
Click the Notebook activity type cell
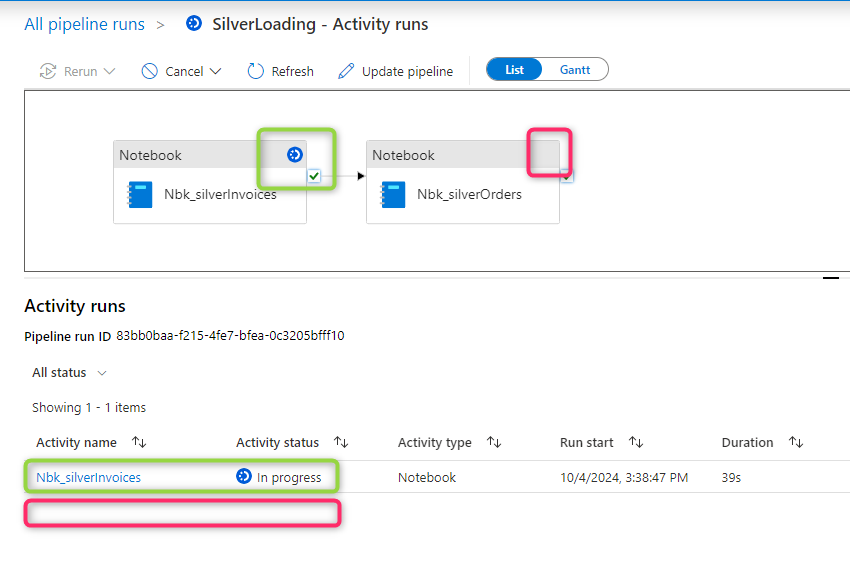pos(427,477)
